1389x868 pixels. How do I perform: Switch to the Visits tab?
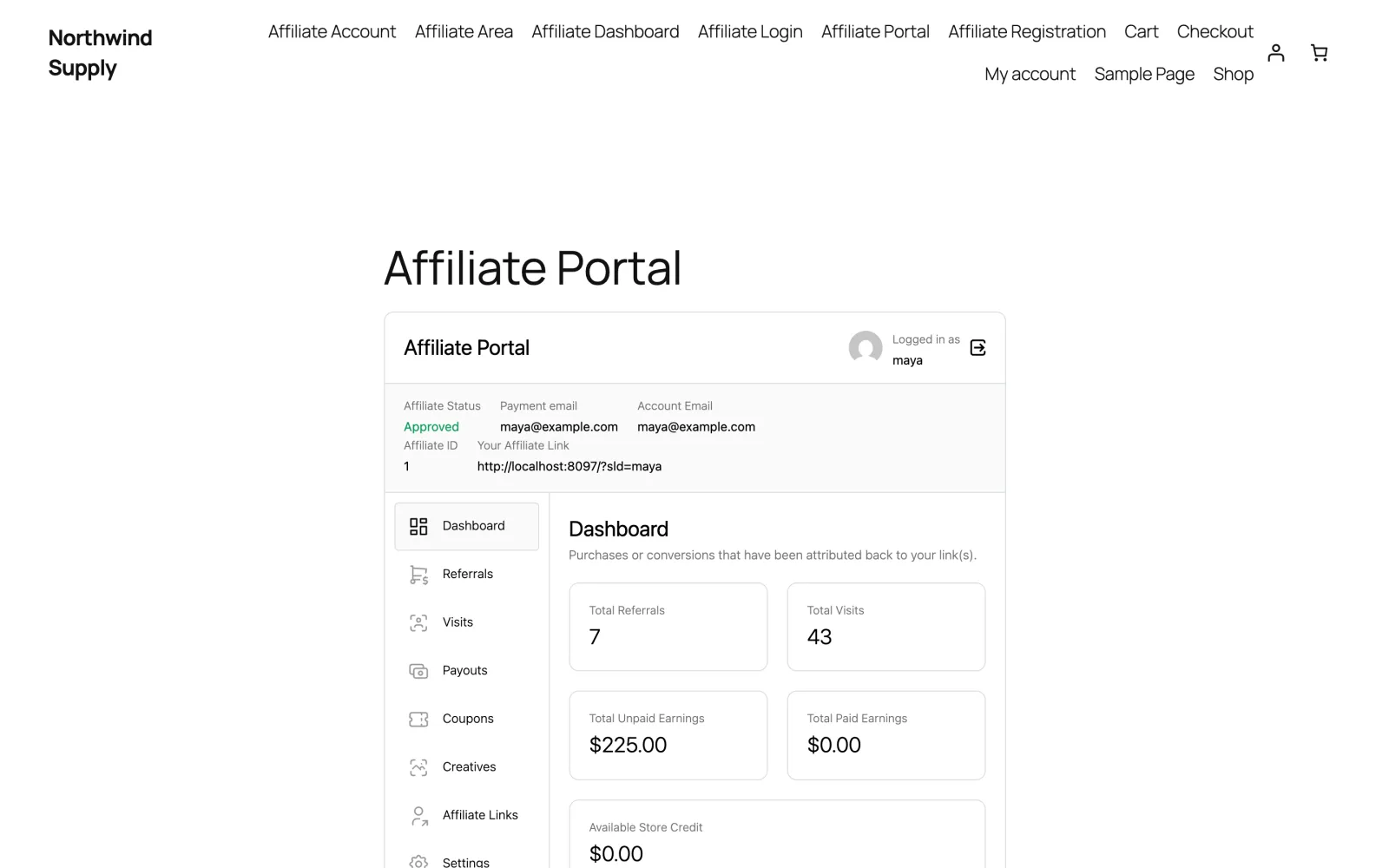coord(467,622)
